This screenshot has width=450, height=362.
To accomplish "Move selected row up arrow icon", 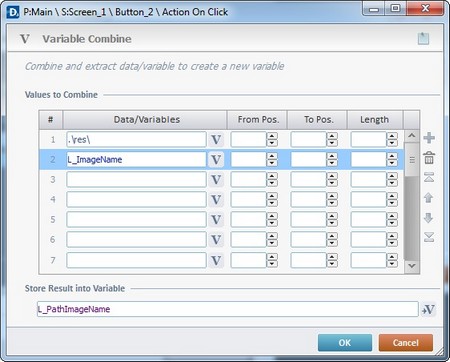I will click(x=429, y=198).
